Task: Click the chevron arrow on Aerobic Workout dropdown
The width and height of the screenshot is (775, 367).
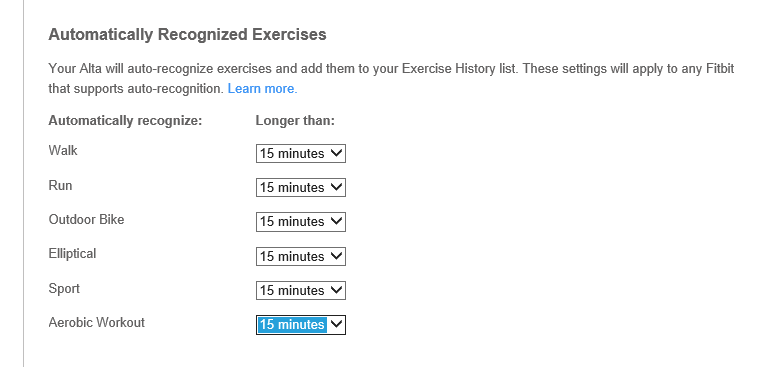Action: 336,325
